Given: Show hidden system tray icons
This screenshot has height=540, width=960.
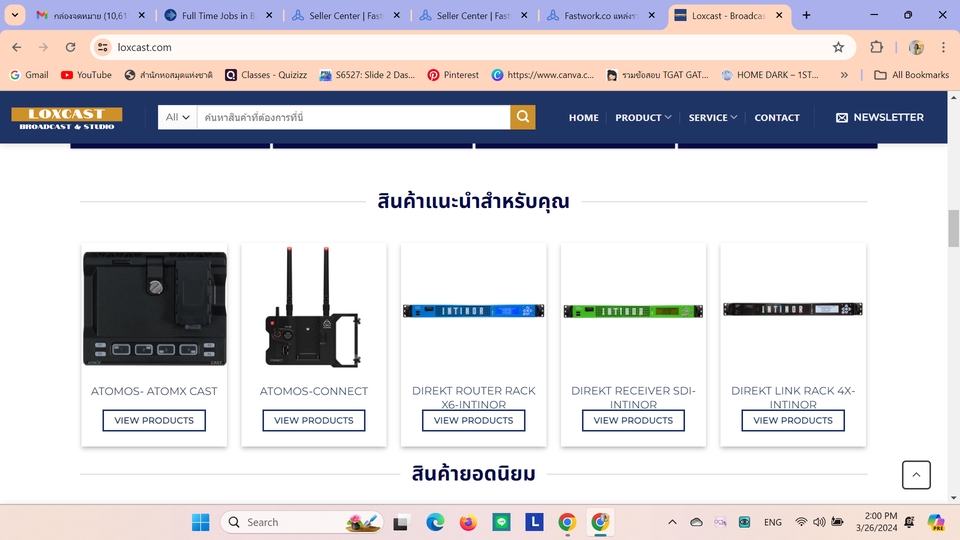Looking at the screenshot, I should (x=672, y=522).
